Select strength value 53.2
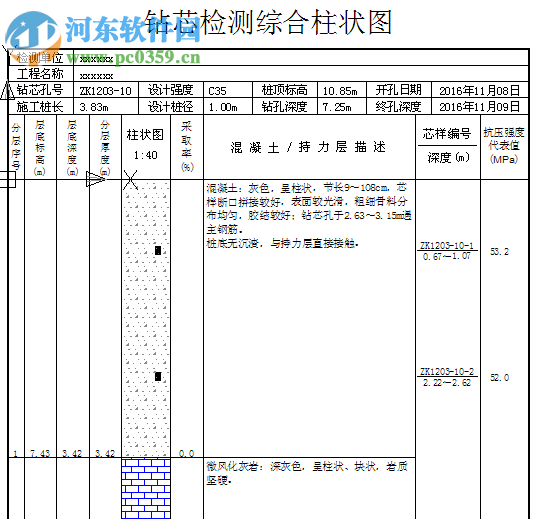This screenshot has width=551, height=519. coord(499,252)
